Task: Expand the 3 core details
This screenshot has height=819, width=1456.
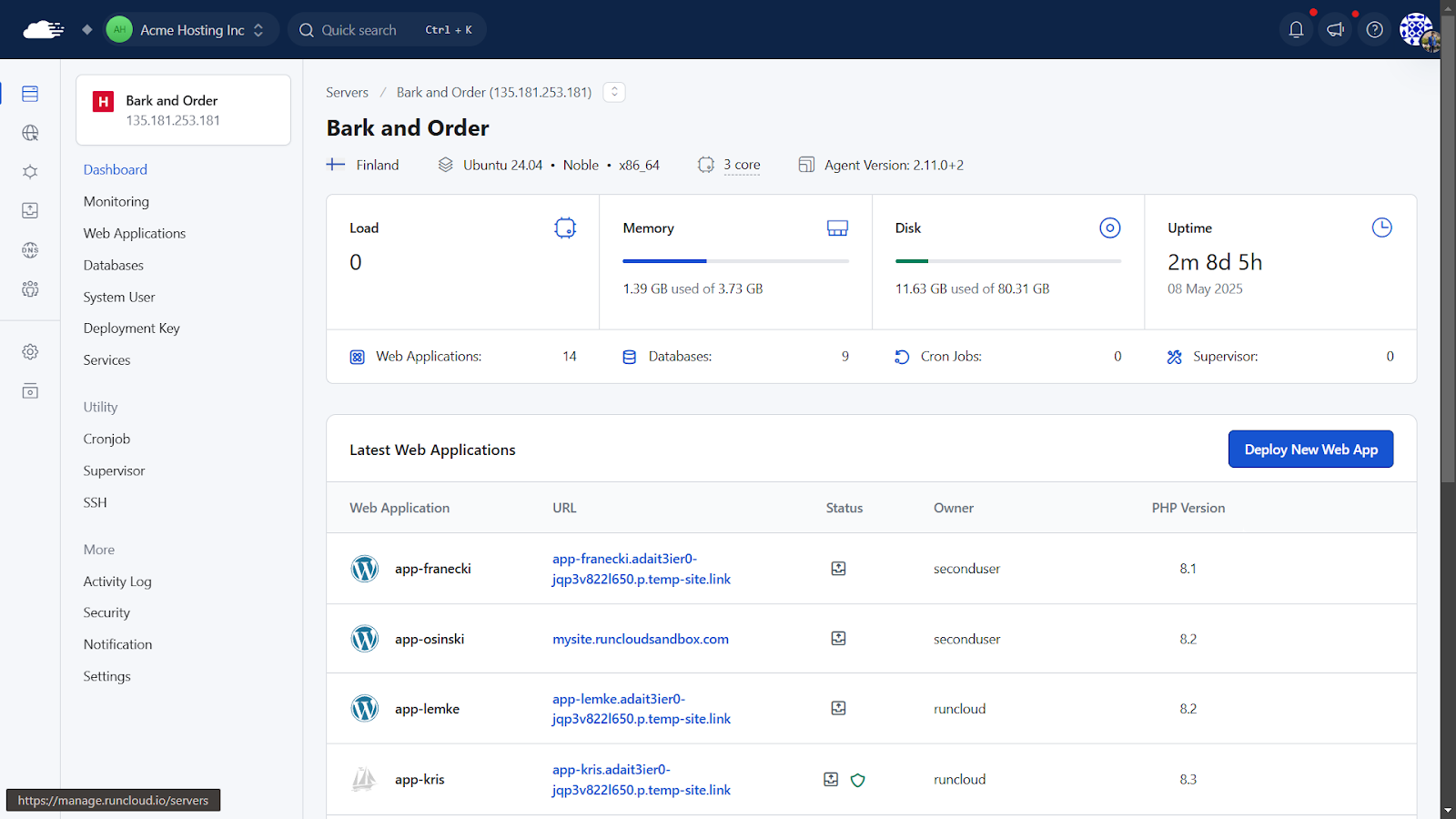Action: (x=742, y=165)
